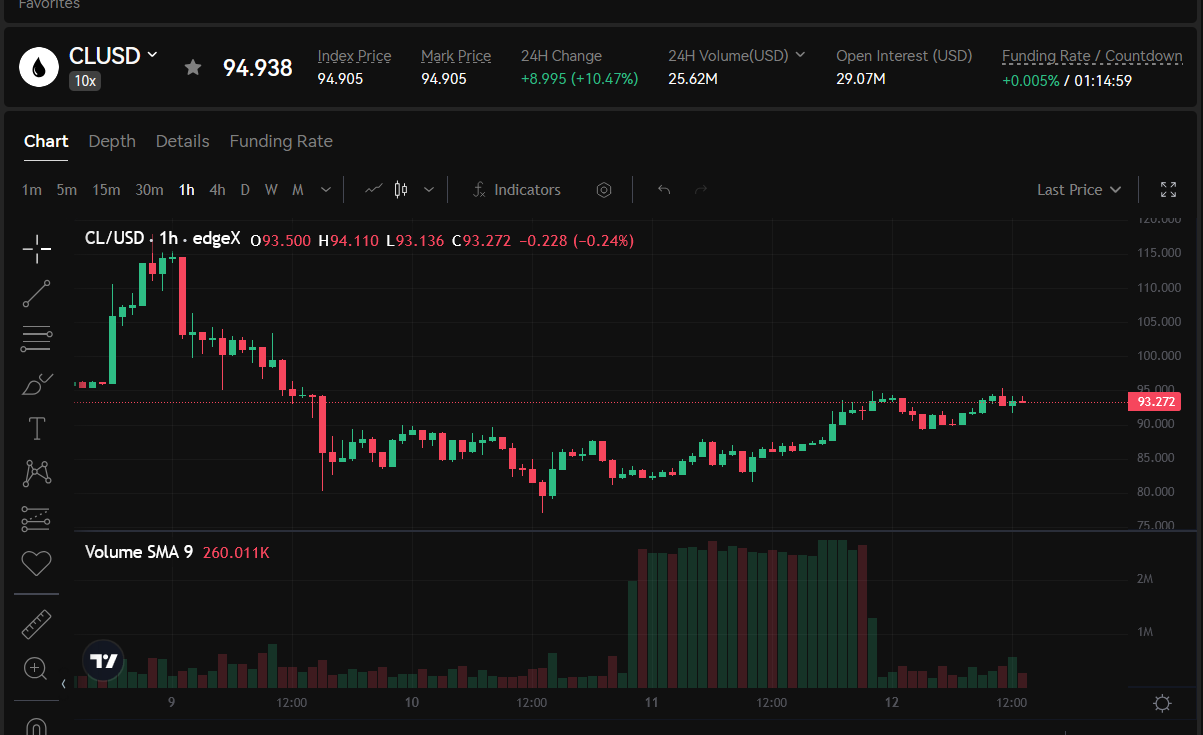Open the forecasting and measurement tools
Image resolution: width=1203 pixels, height=735 pixels.
click(x=37, y=518)
